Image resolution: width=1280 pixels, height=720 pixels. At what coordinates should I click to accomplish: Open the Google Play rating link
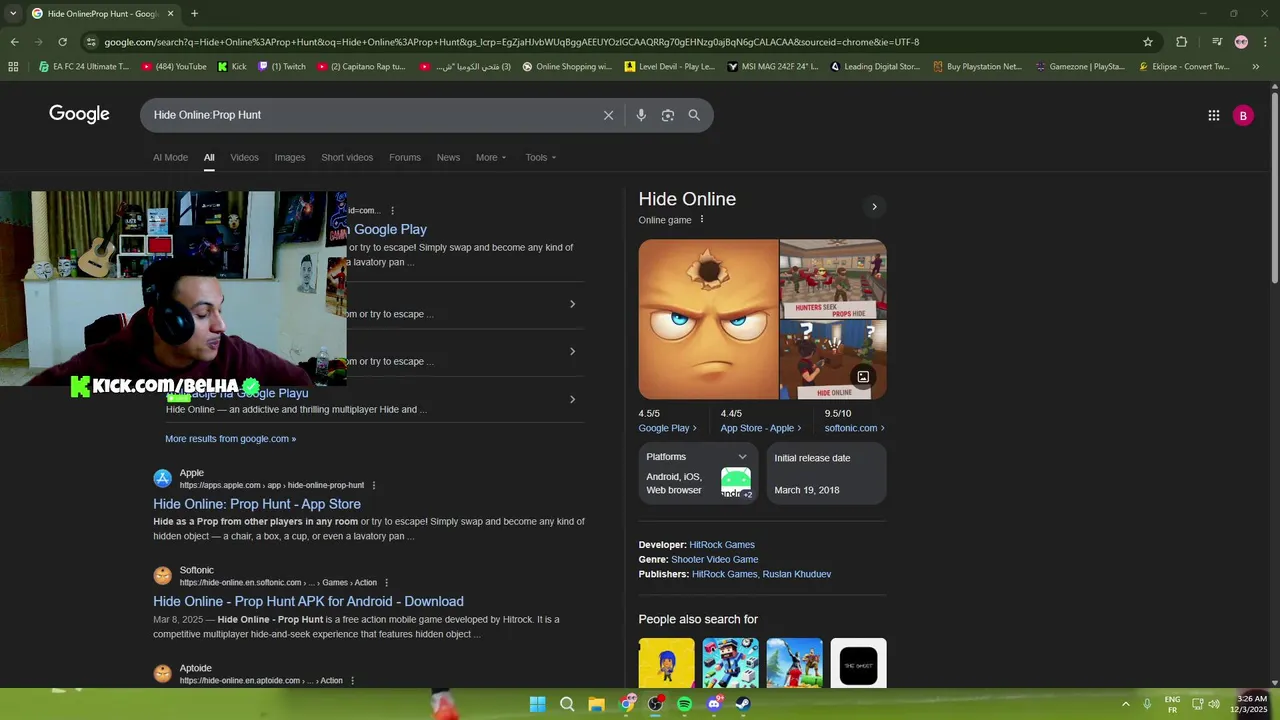tap(667, 428)
